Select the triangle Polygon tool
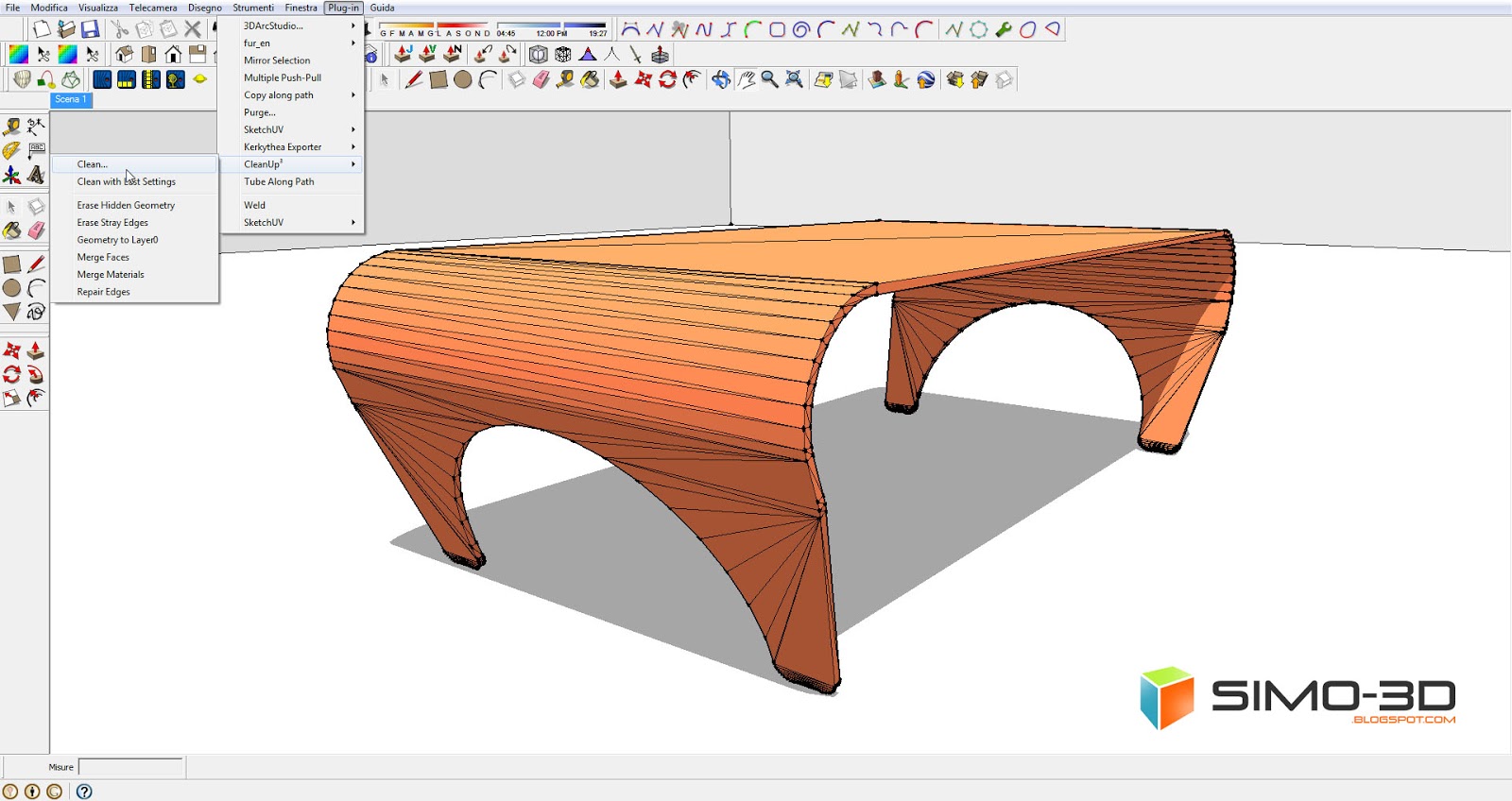The image size is (1512, 801). coord(11,312)
